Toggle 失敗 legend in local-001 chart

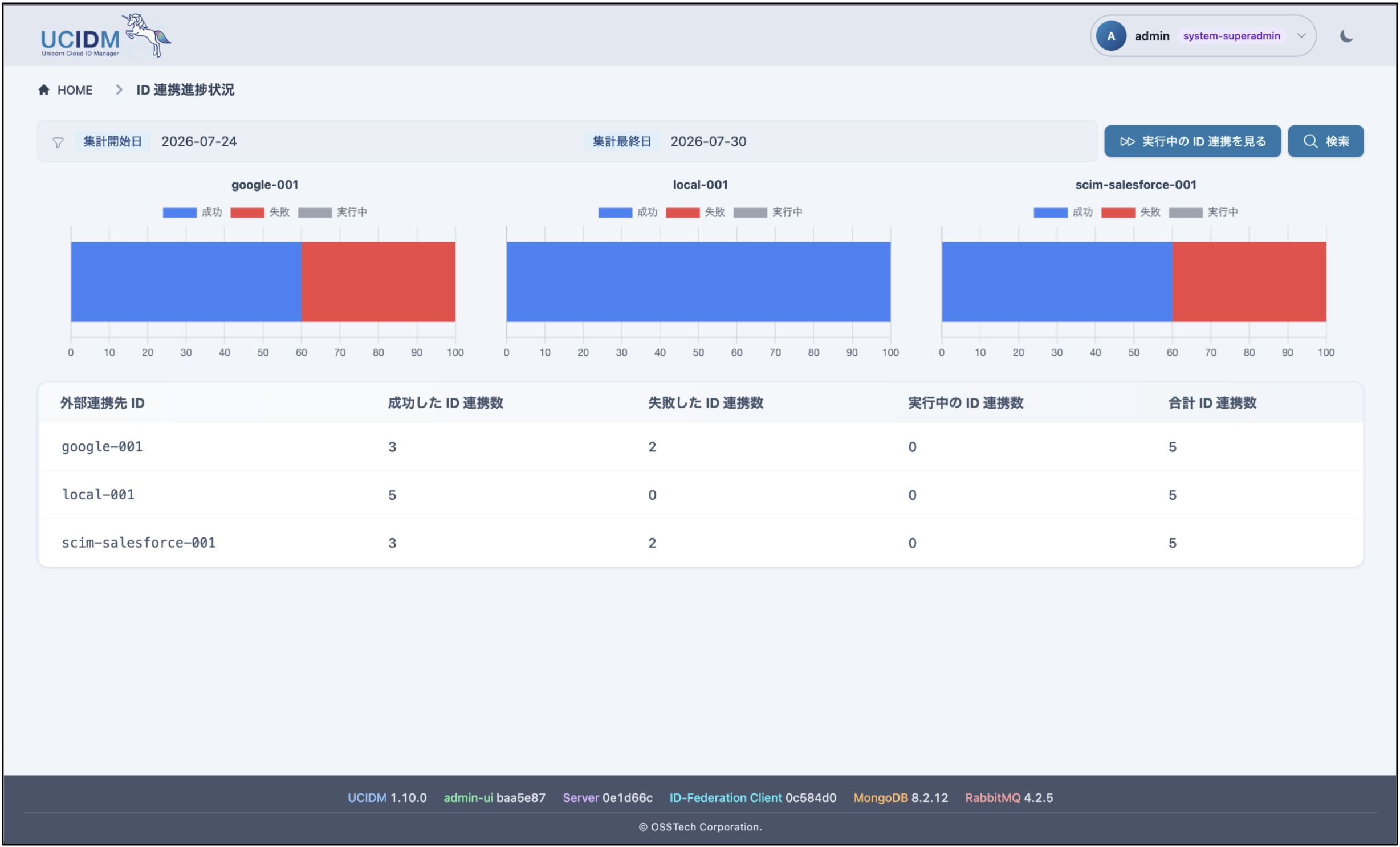(695, 212)
